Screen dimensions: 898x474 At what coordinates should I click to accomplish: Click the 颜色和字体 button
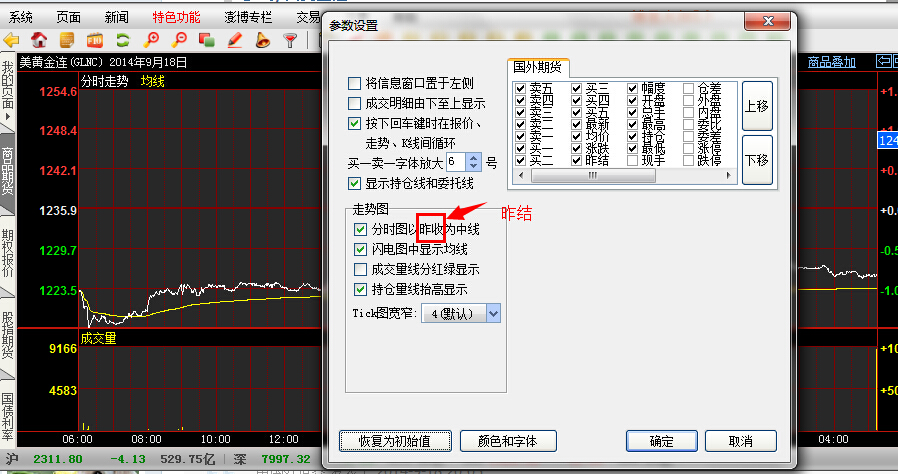pyautogui.click(x=508, y=440)
